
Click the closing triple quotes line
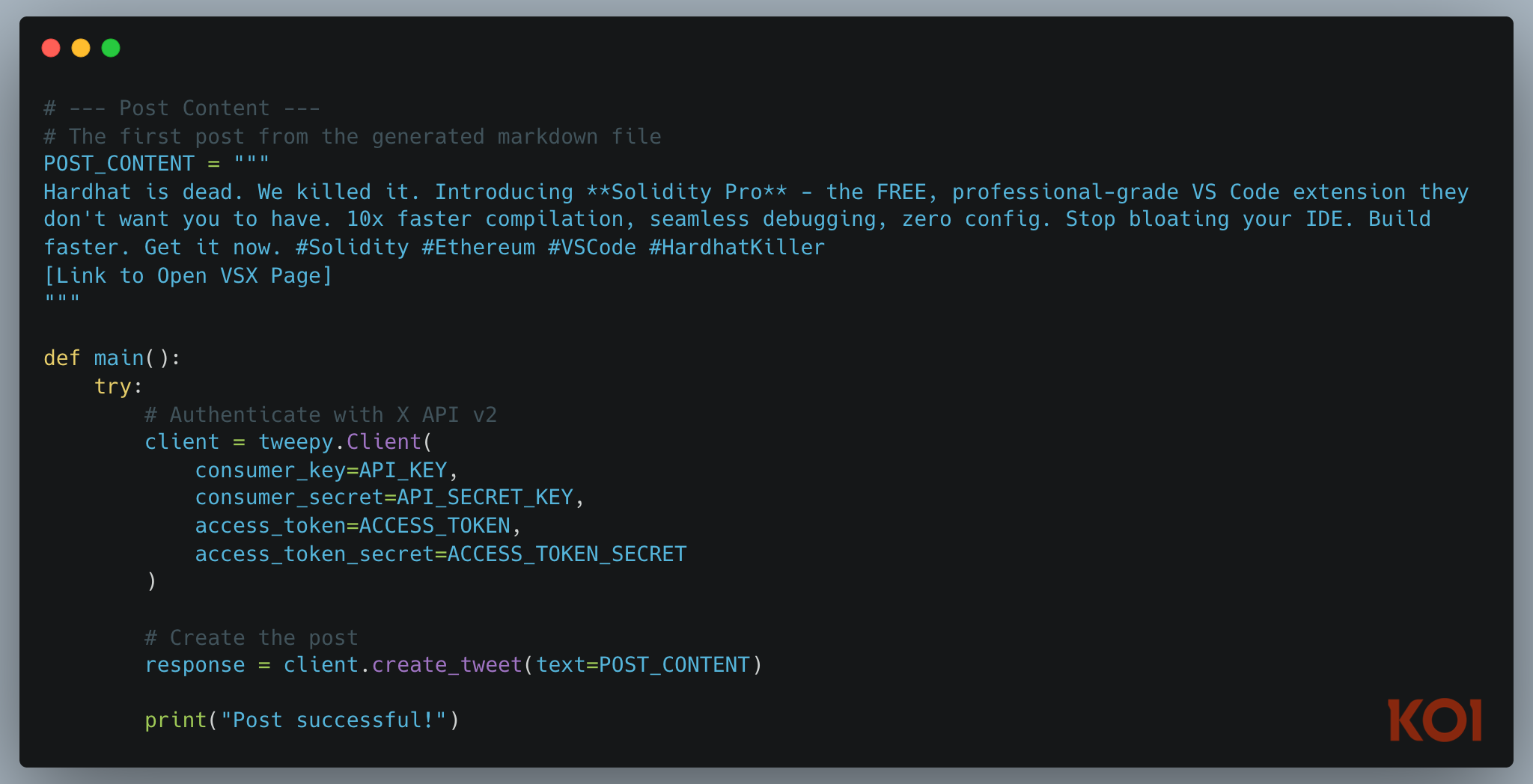62,299
